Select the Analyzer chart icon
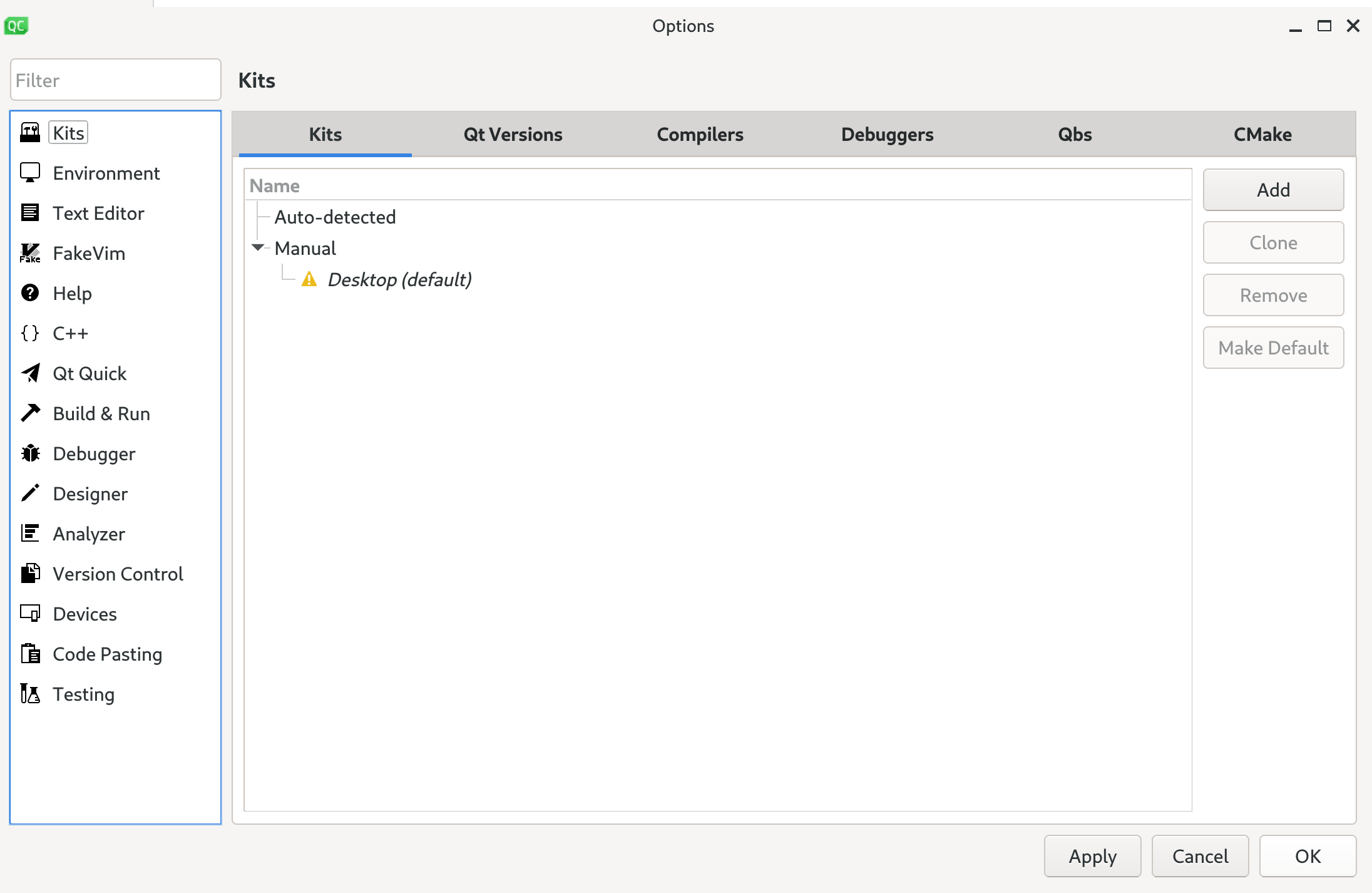The image size is (1372, 893). [30, 534]
